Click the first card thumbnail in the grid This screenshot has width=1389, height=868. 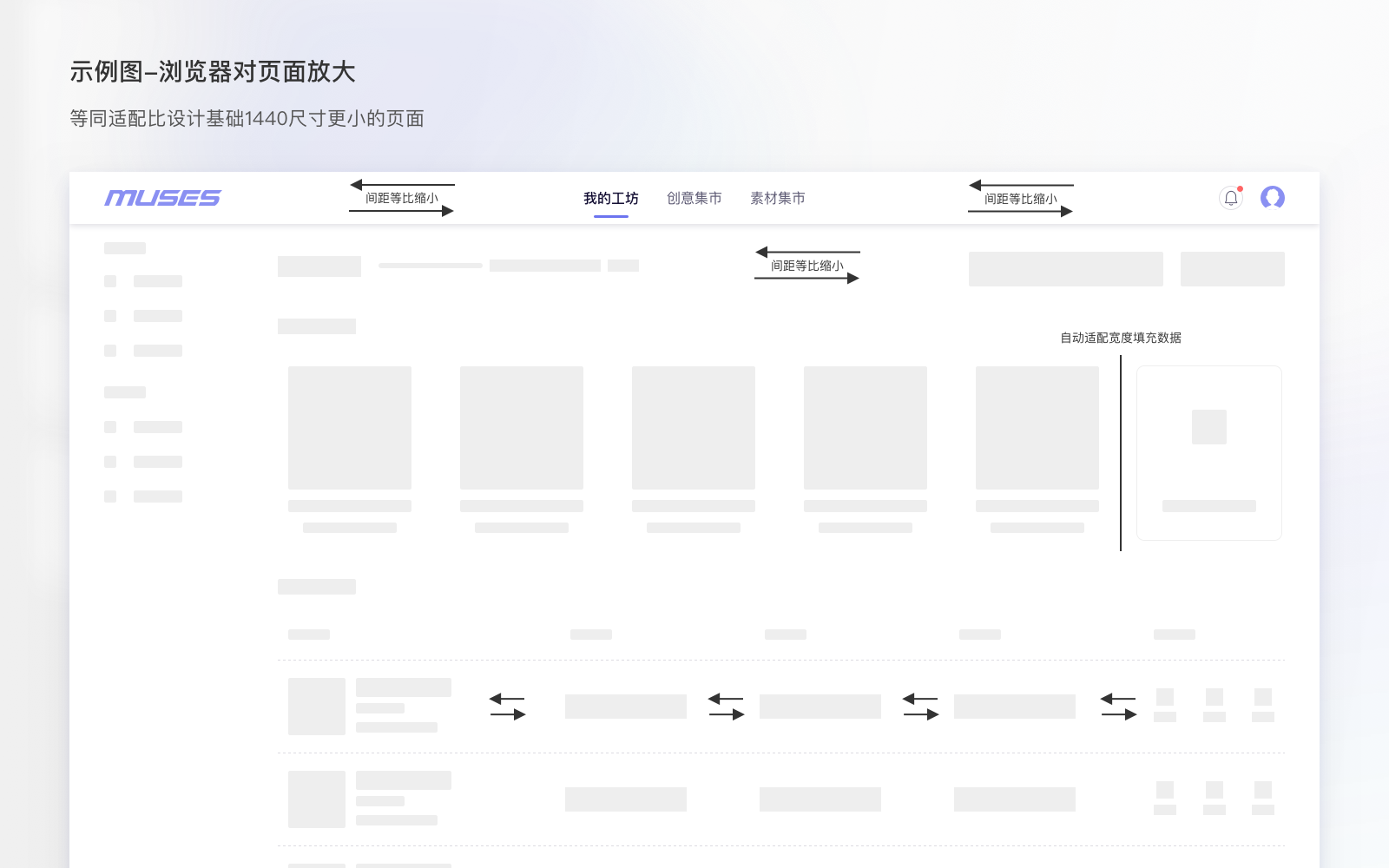(349, 427)
